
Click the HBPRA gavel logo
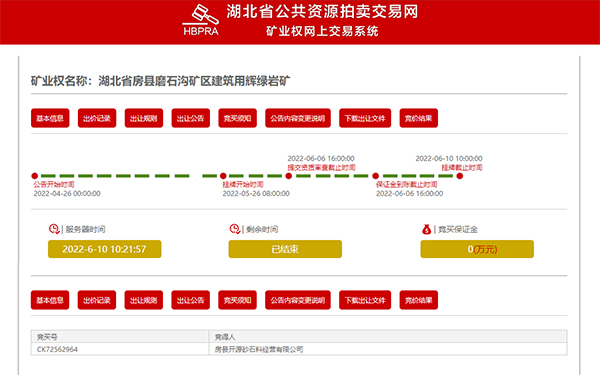coord(201,20)
